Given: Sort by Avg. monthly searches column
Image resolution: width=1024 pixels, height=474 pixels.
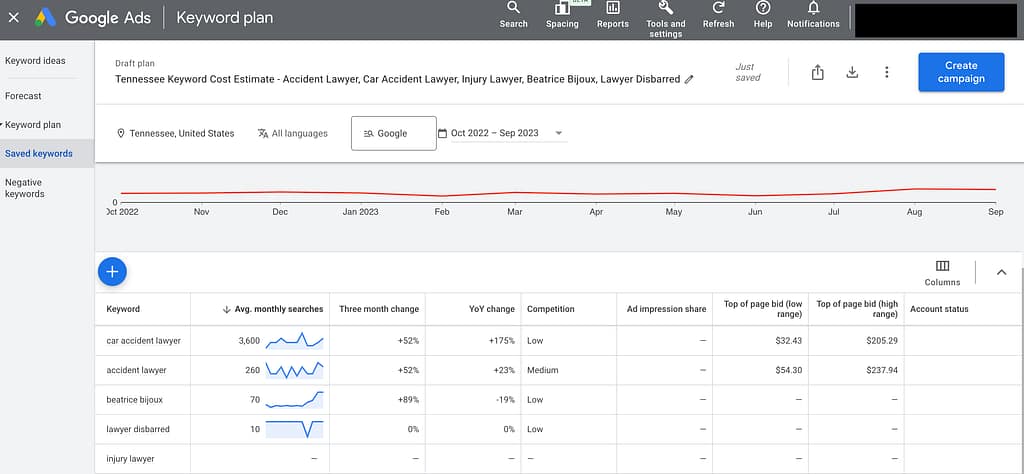Looking at the screenshot, I should [x=273, y=309].
